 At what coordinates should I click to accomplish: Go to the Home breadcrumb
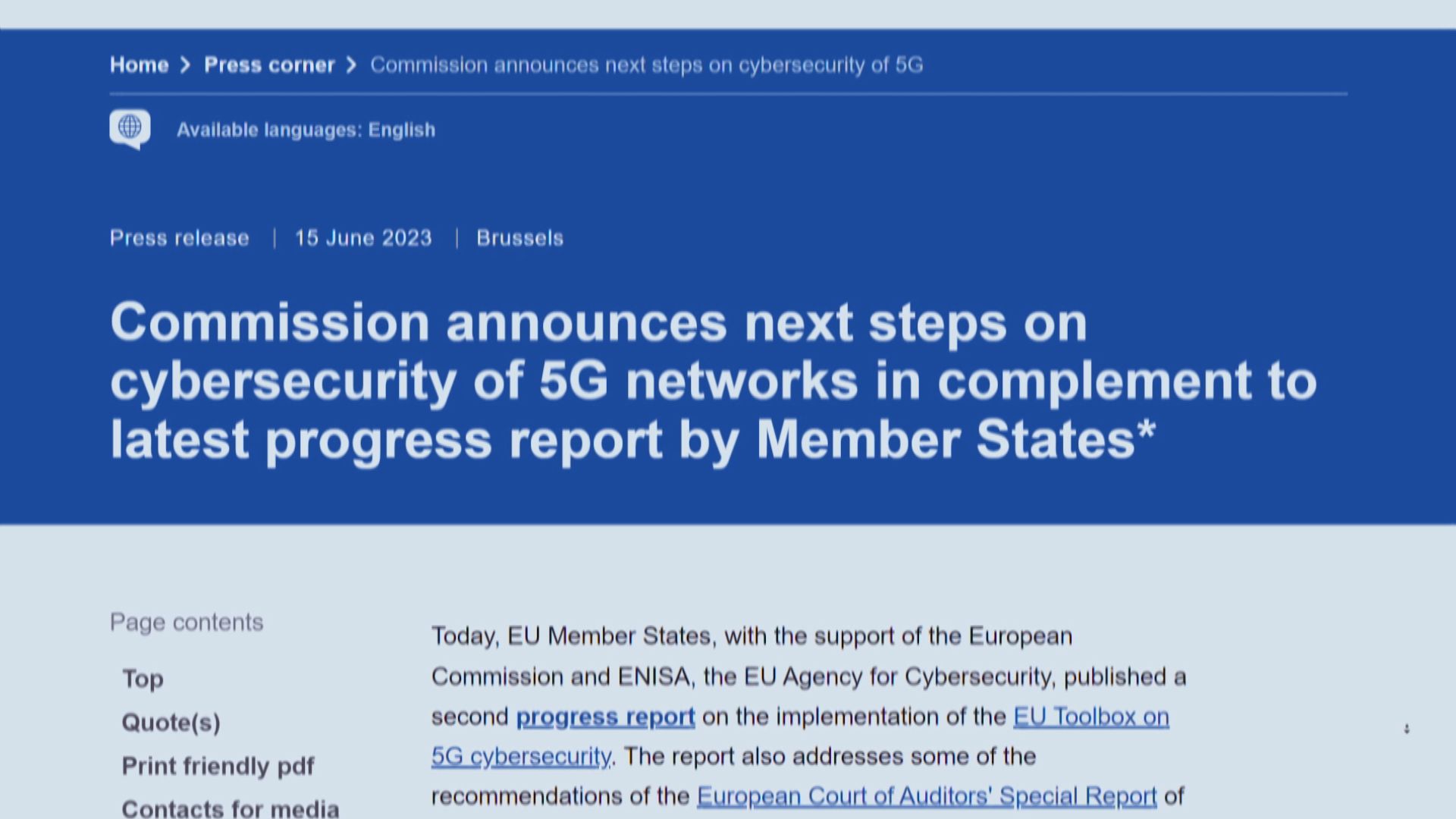[139, 65]
